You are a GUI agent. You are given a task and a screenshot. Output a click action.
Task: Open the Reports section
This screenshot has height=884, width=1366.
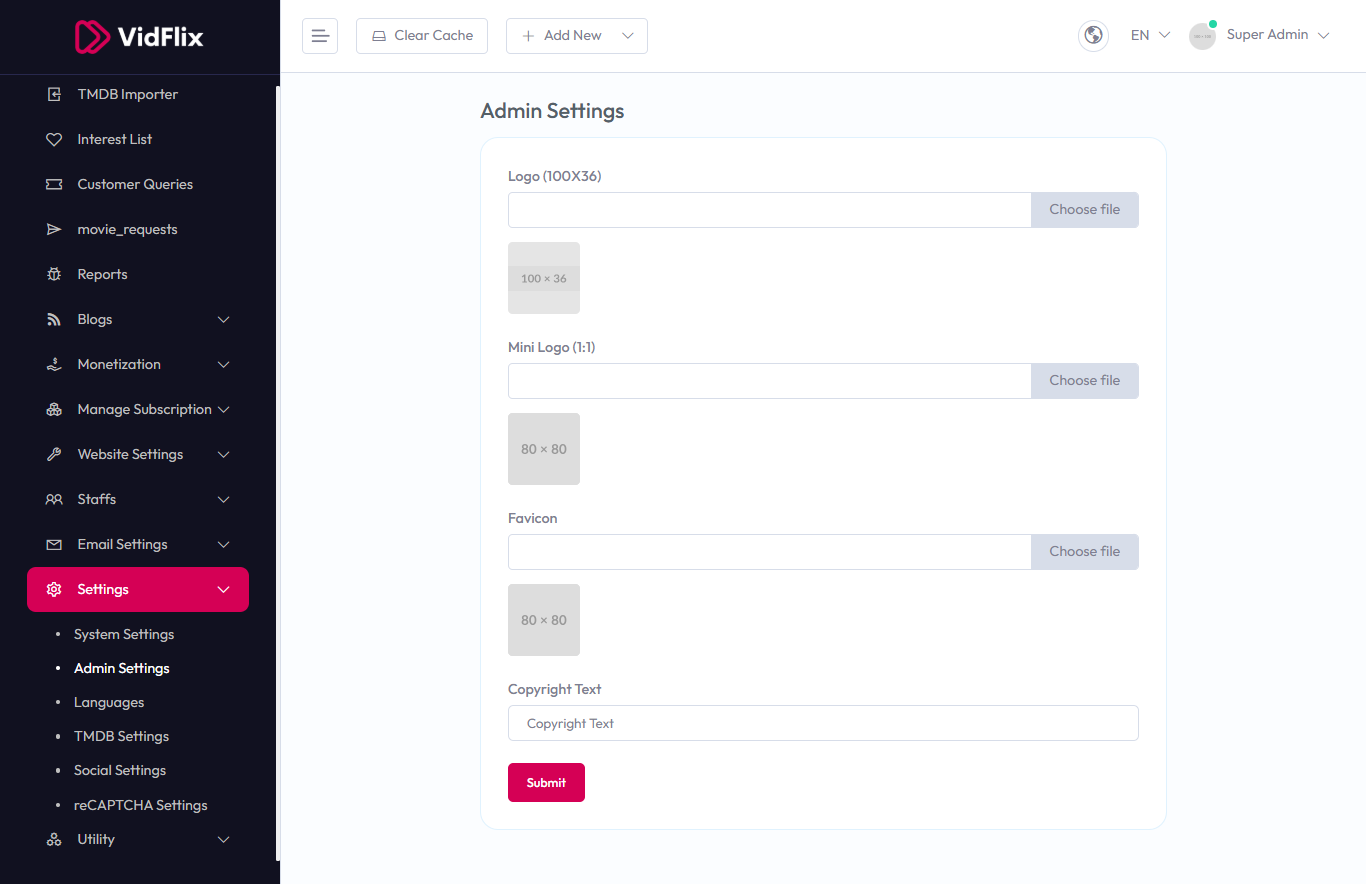click(102, 274)
